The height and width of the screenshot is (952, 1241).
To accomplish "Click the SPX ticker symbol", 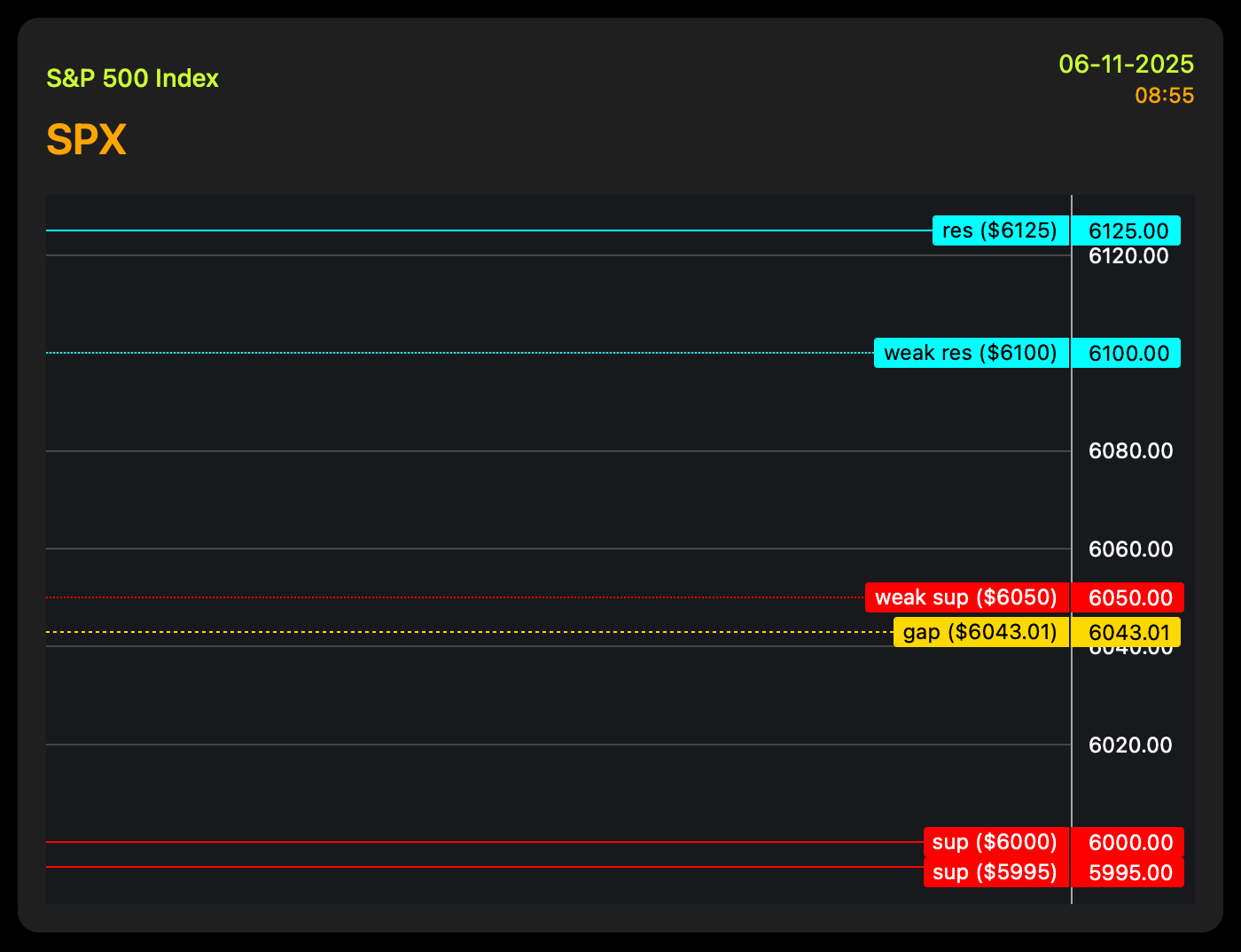I will 86,140.
